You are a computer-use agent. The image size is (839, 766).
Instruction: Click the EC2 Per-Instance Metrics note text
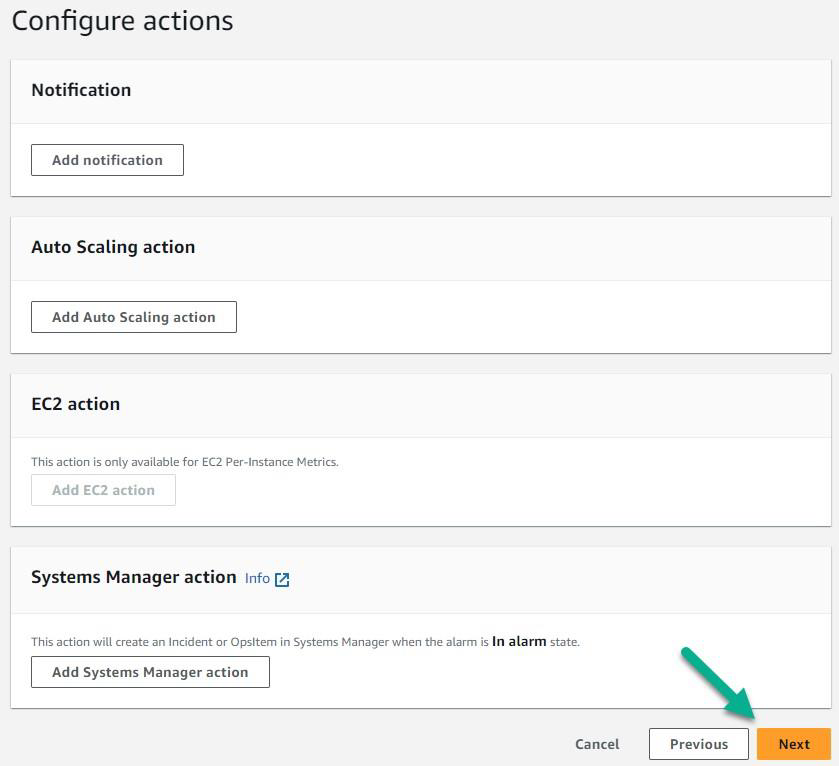[185, 462]
